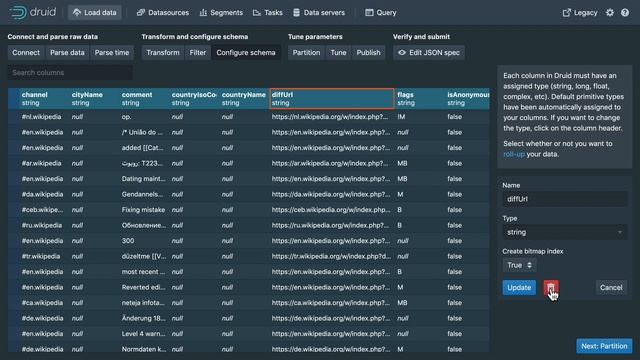This screenshot has width=640, height=360.
Task: Follow the roll-up link
Action: [513, 154]
